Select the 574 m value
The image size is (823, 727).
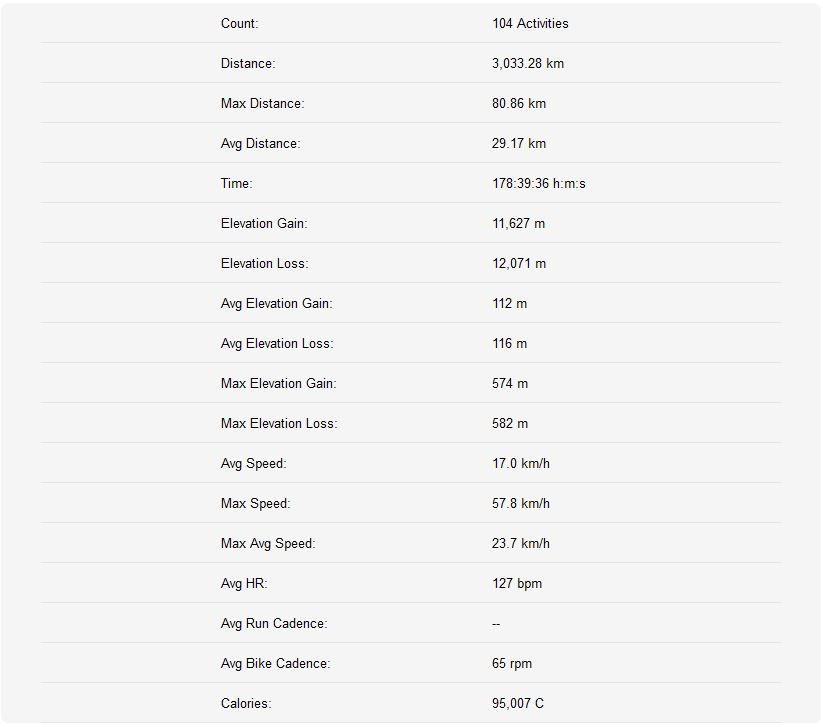510,383
